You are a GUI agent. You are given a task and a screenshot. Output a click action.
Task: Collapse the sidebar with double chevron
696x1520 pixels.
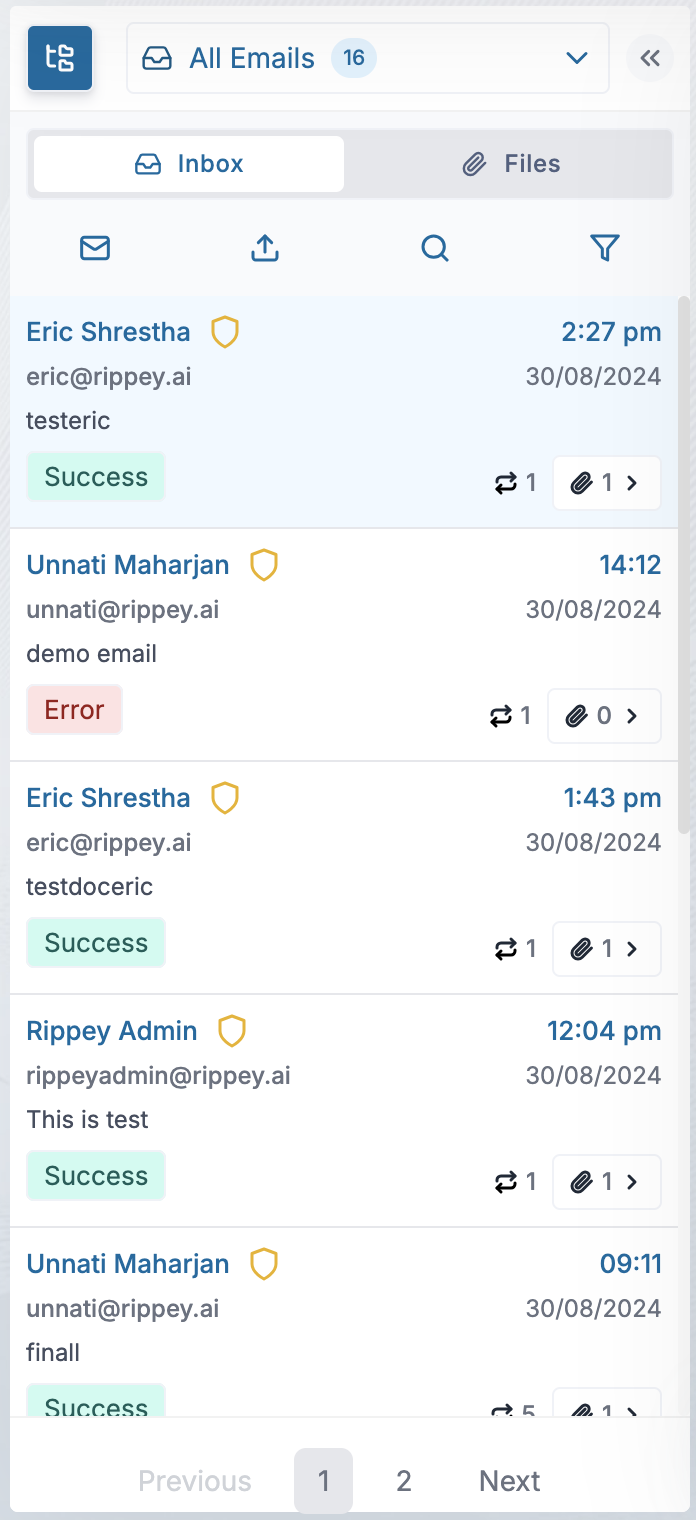pyautogui.click(x=650, y=58)
